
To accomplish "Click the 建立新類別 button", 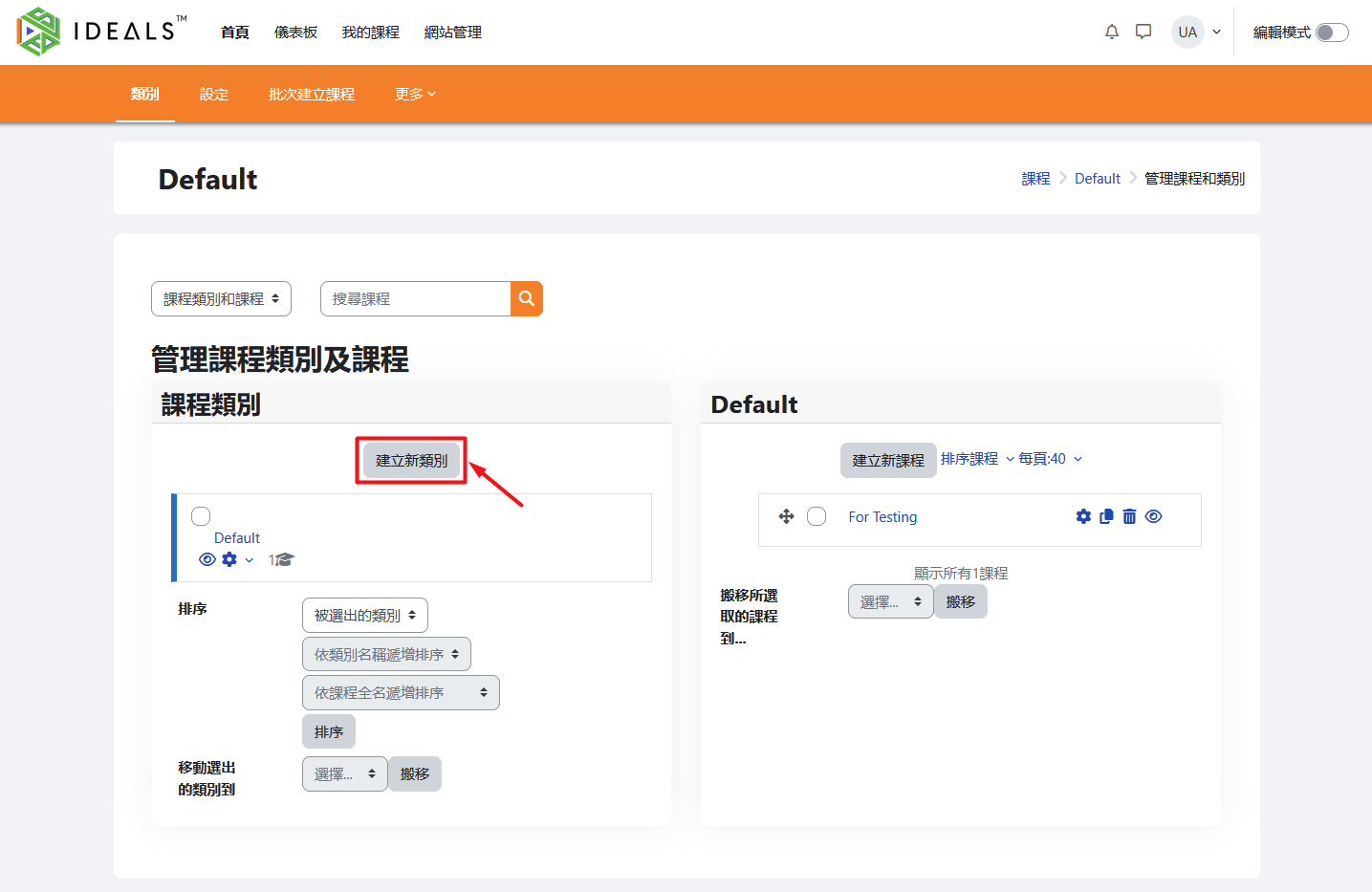I will (411, 461).
